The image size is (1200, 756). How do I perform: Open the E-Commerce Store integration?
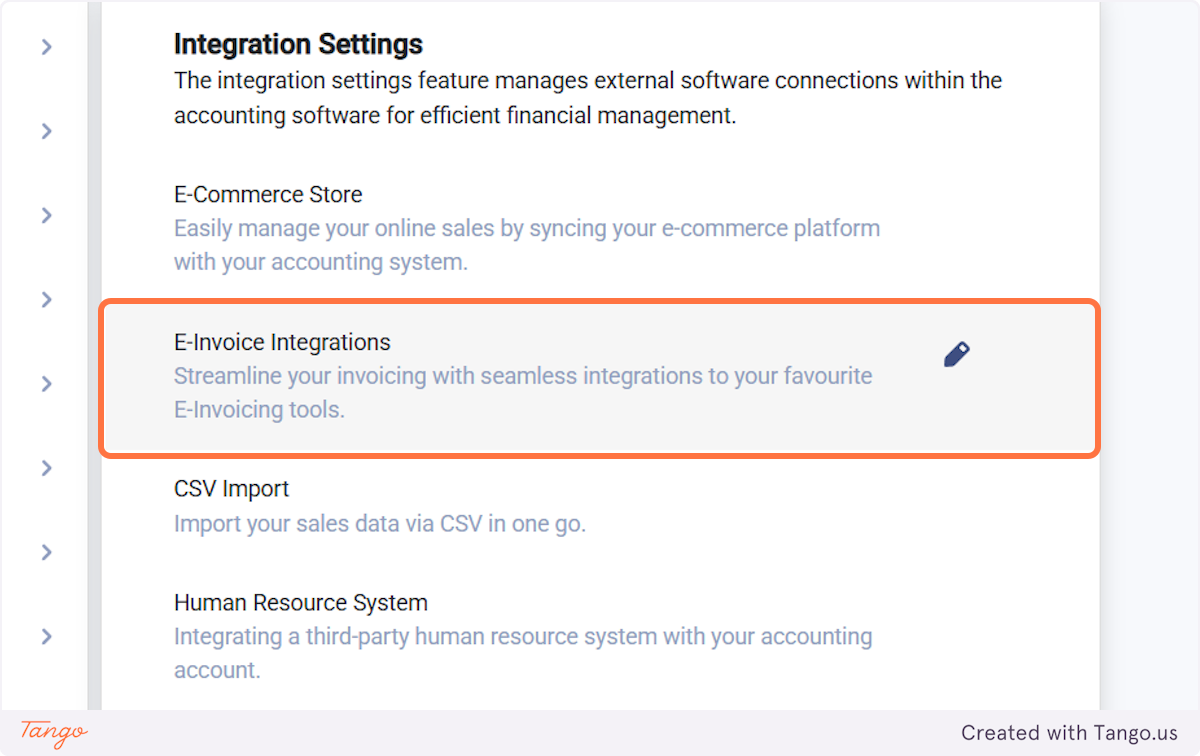268,194
